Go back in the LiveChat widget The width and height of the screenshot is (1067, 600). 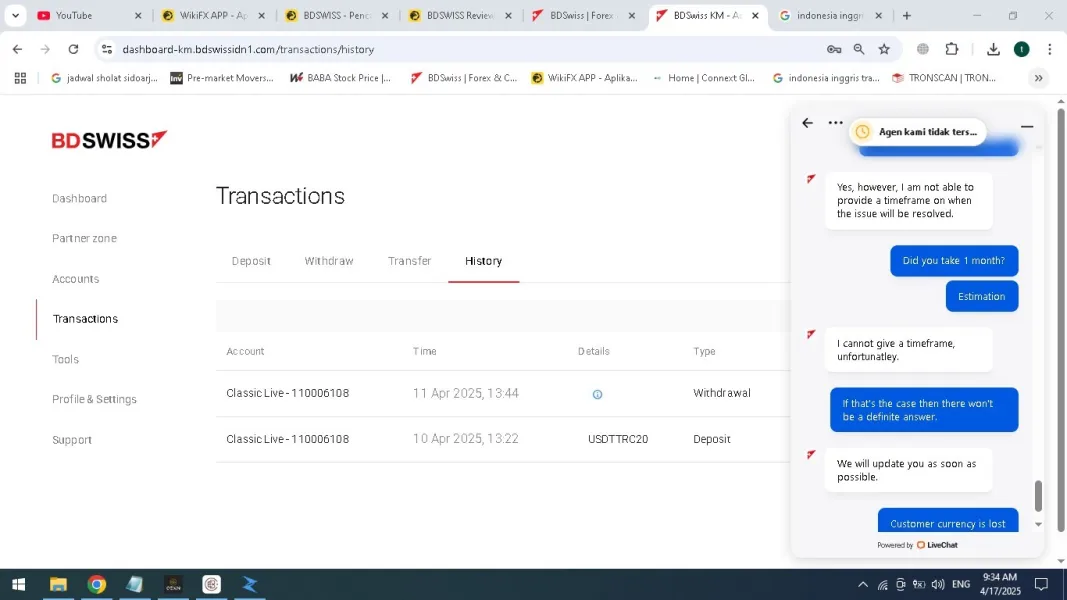(807, 123)
